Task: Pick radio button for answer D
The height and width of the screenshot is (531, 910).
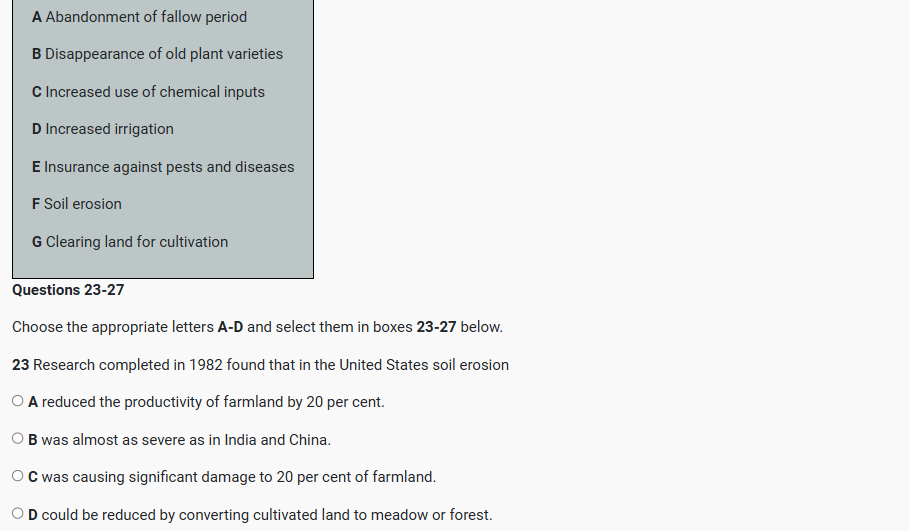Action: (x=18, y=514)
